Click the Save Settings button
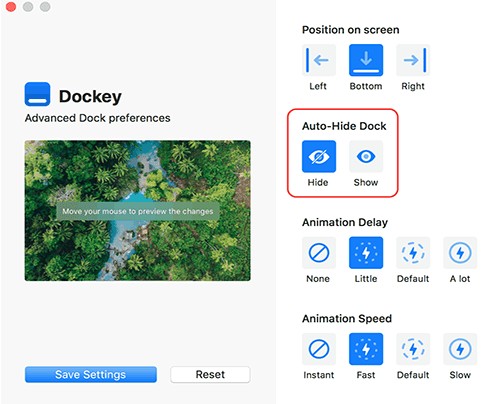This screenshot has width=501, height=404. coord(91,374)
